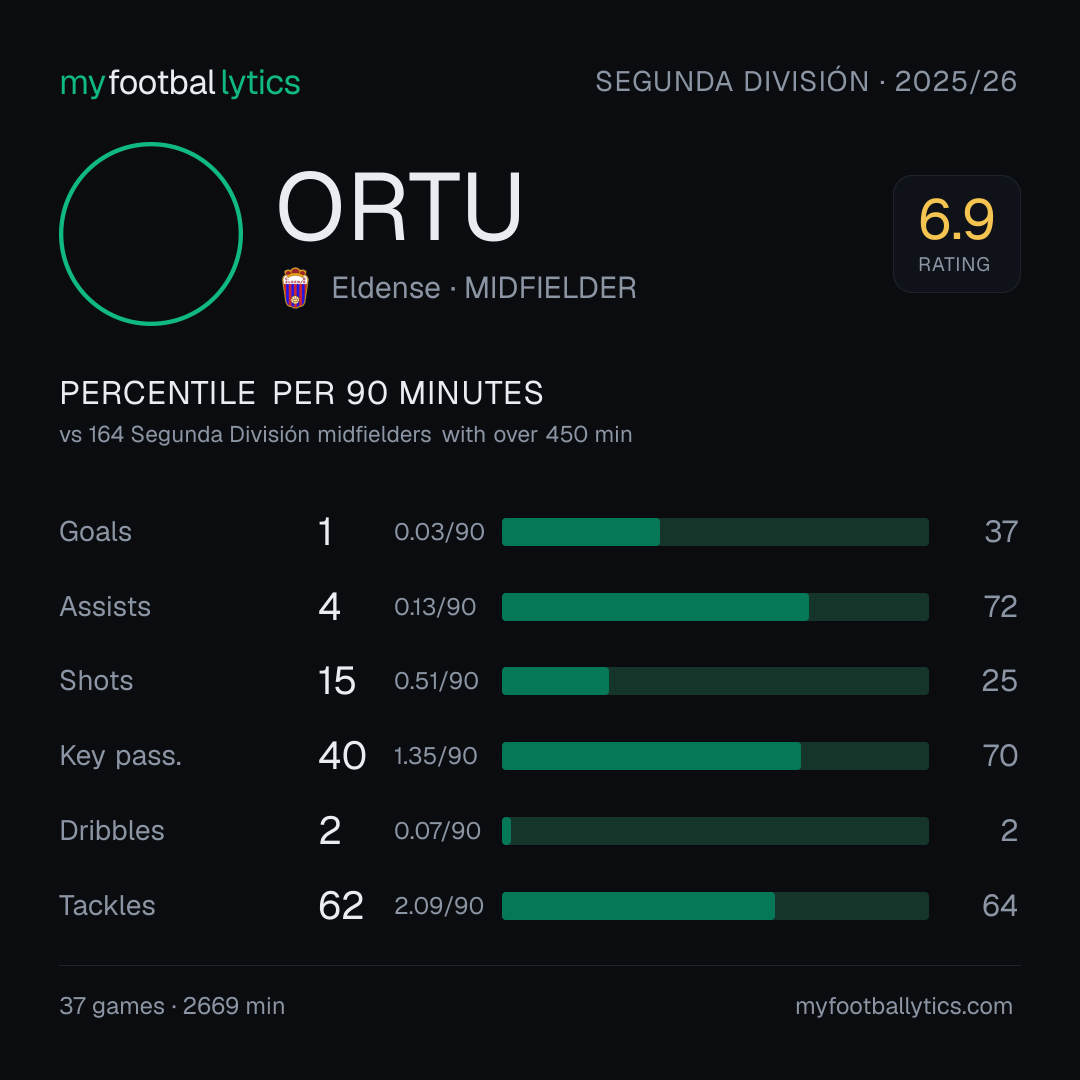Click the Eldense club crest icon
The width and height of the screenshot is (1080, 1080).
(295, 288)
